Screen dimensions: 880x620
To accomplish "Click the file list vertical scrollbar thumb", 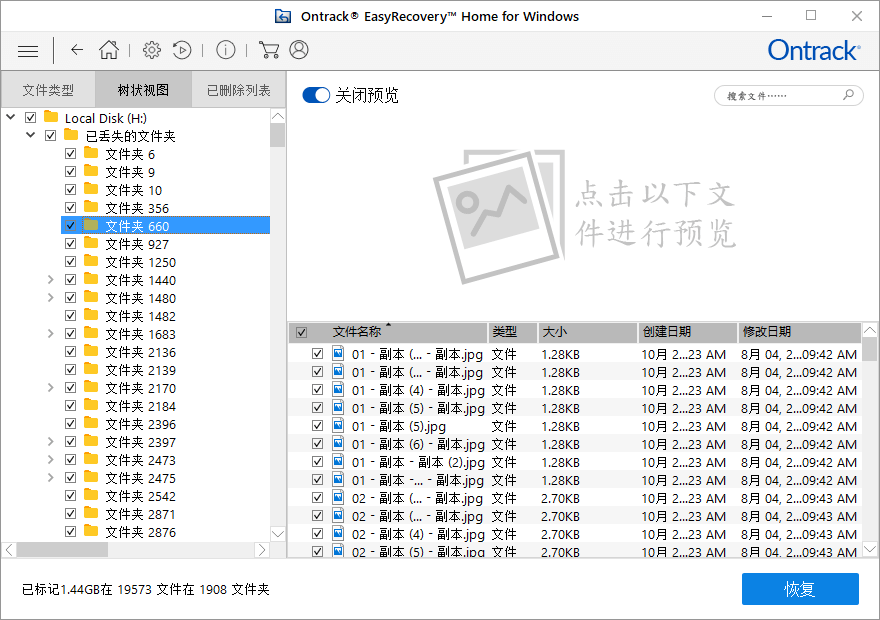I will 869,348.
